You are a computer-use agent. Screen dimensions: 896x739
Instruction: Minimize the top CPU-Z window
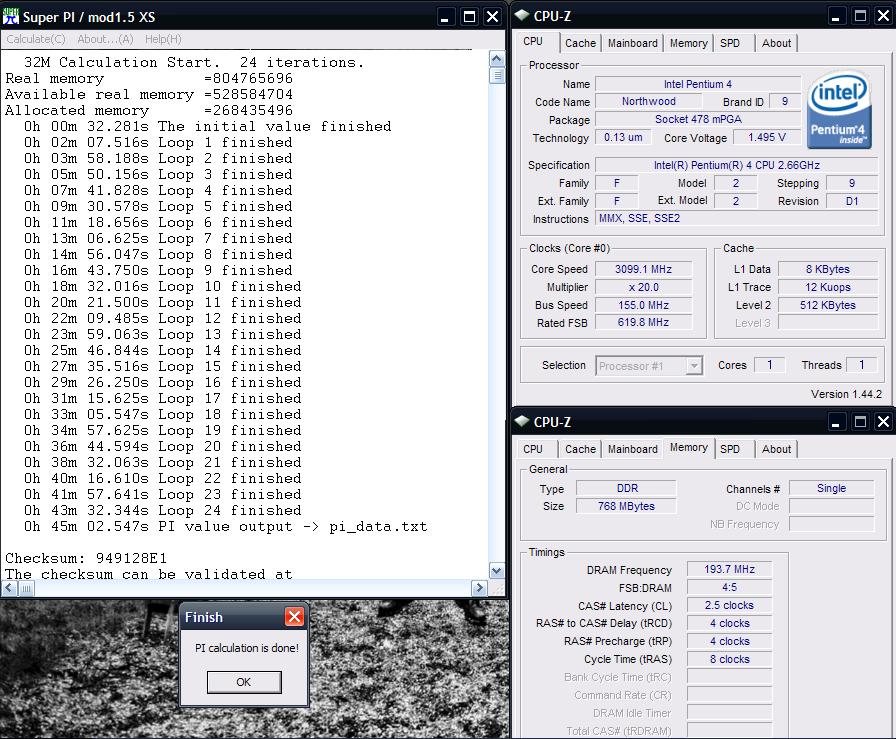(835, 16)
